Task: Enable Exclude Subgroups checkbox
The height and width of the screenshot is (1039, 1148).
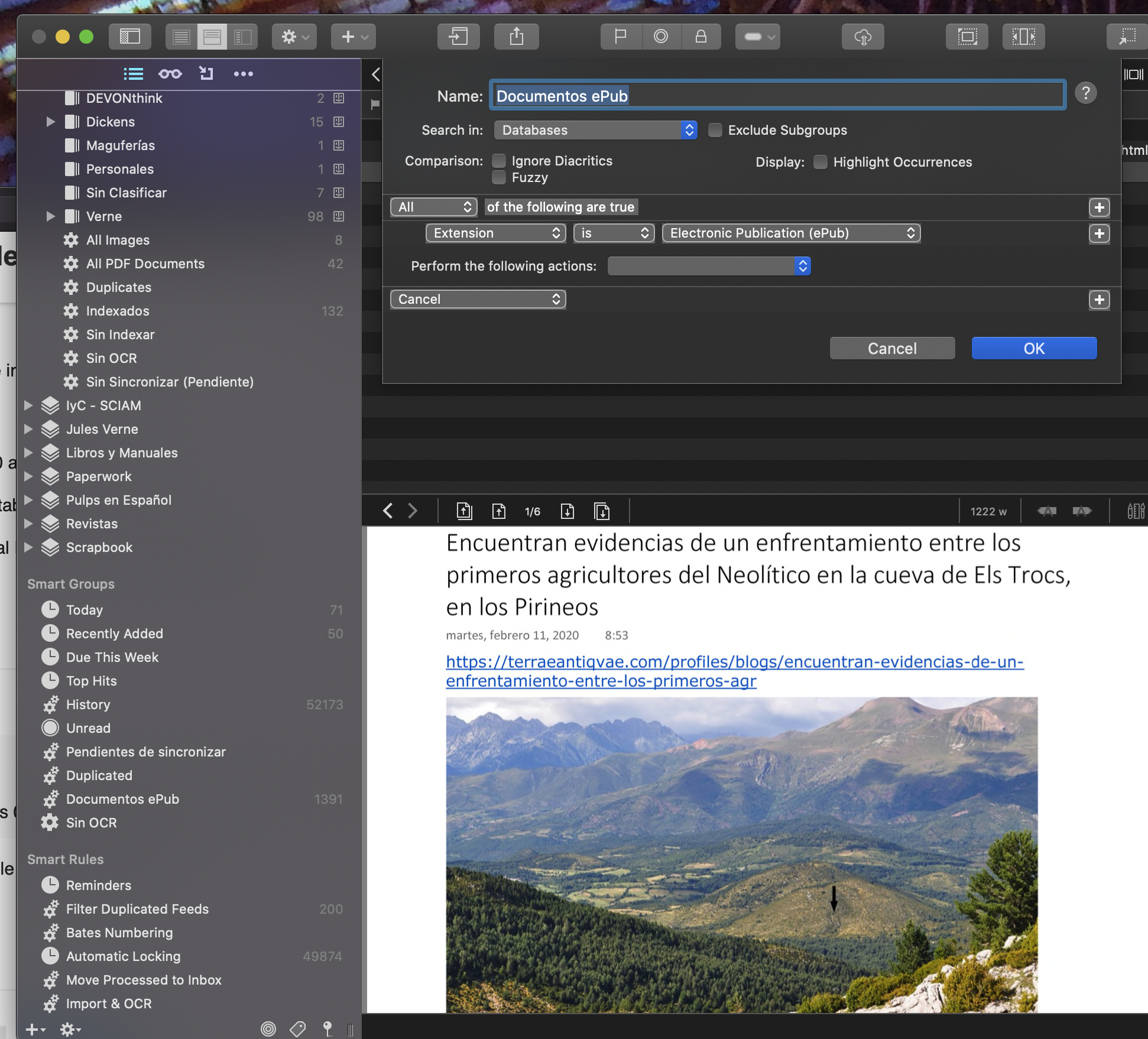Action: coord(715,130)
